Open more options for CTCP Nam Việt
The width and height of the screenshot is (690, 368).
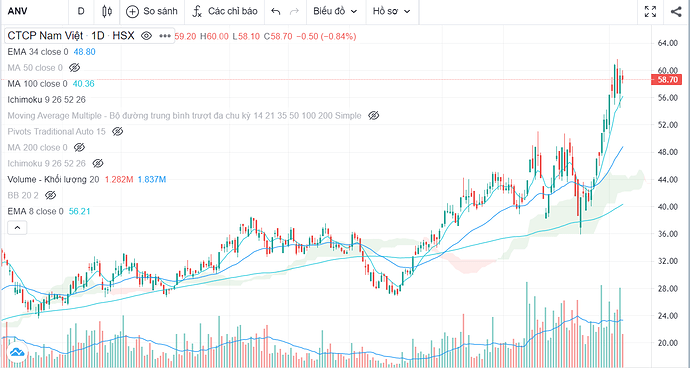[x=165, y=36]
